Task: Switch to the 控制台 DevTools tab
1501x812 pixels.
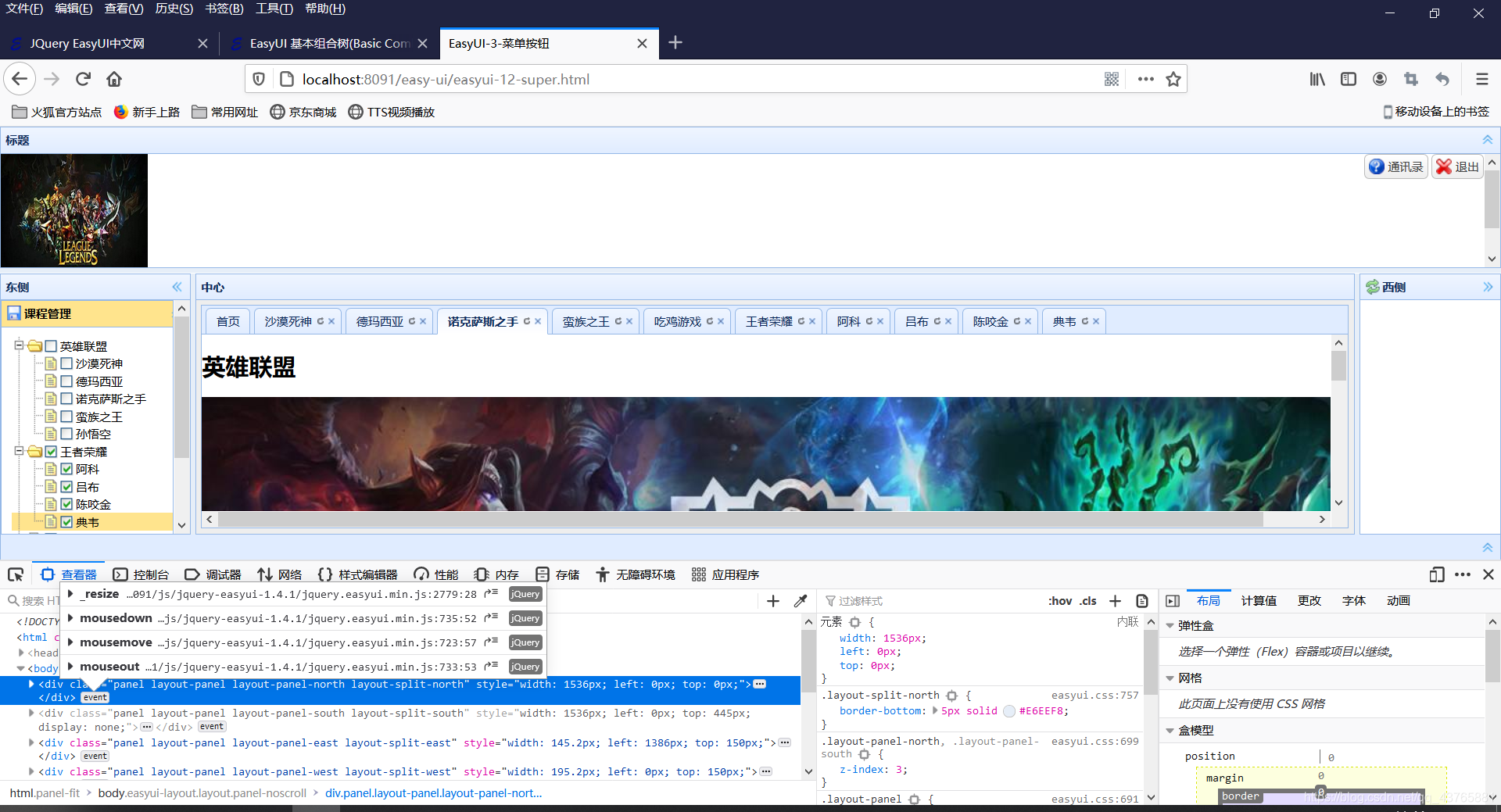Action: click(x=141, y=574)
